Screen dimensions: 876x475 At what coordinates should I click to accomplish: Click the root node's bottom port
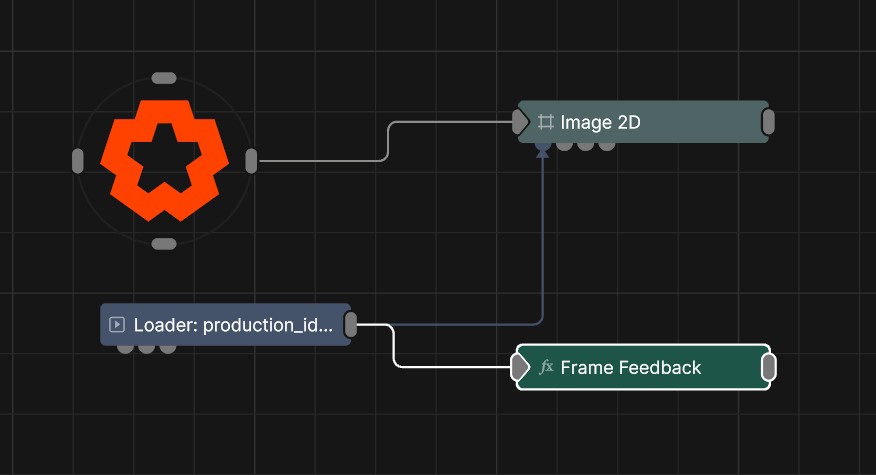point(164,243)
